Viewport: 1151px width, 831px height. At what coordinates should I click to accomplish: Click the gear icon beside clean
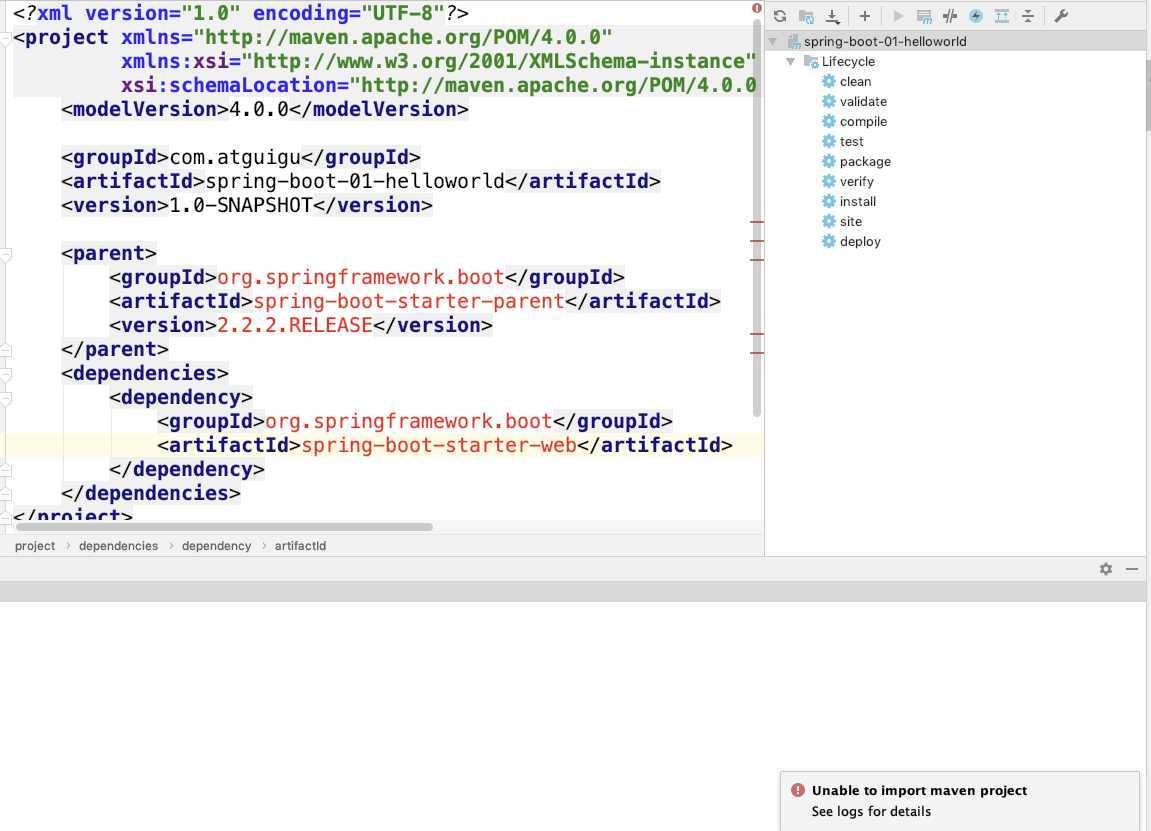tap(829, 81)
